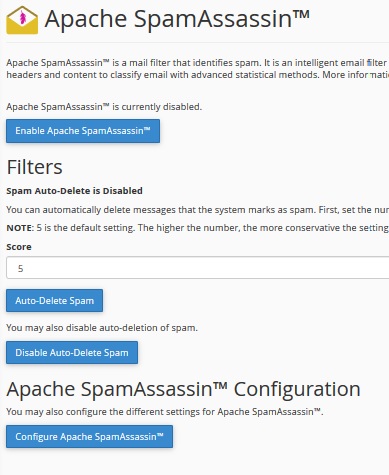Click the Disable Auto-Delete Spam button
This screenshot has width=389, height=475.
pos(72,353)
